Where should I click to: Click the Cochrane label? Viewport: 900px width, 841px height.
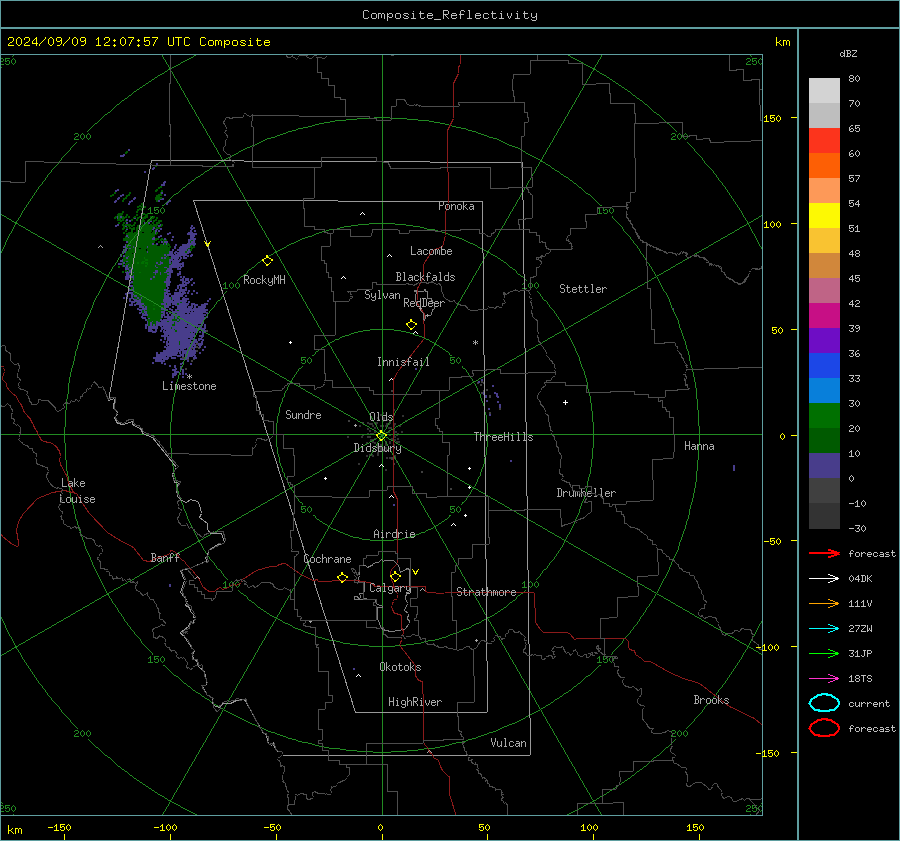327,559
